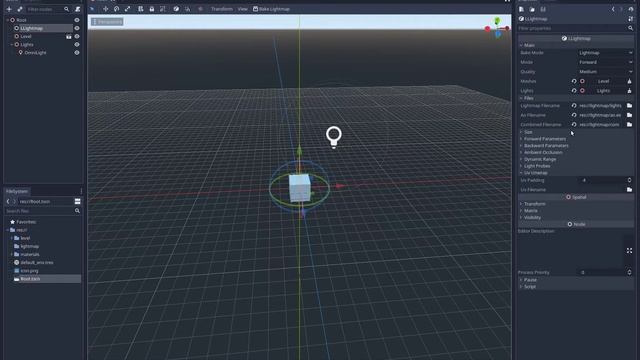This screenshot has height=360, width=640.
Task: Toggle visibility of the LLightmap node
Action: pyautogui.click(x=77, y=28)
